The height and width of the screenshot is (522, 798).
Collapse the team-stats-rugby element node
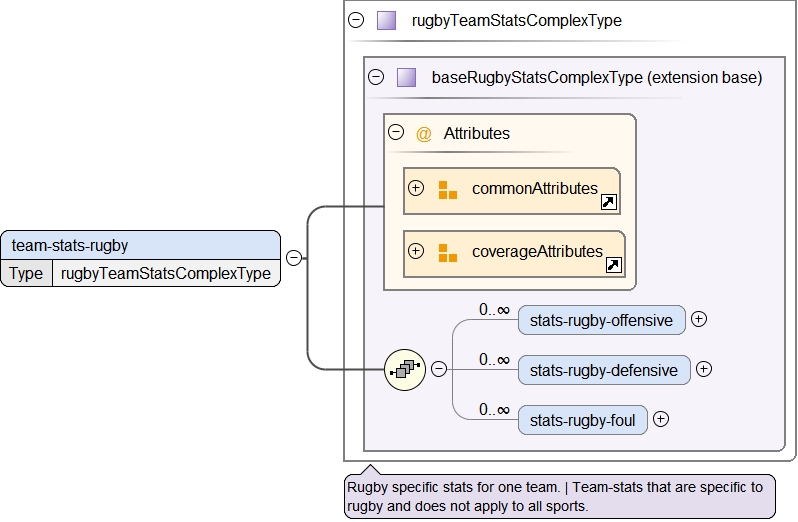coord(294,258)
